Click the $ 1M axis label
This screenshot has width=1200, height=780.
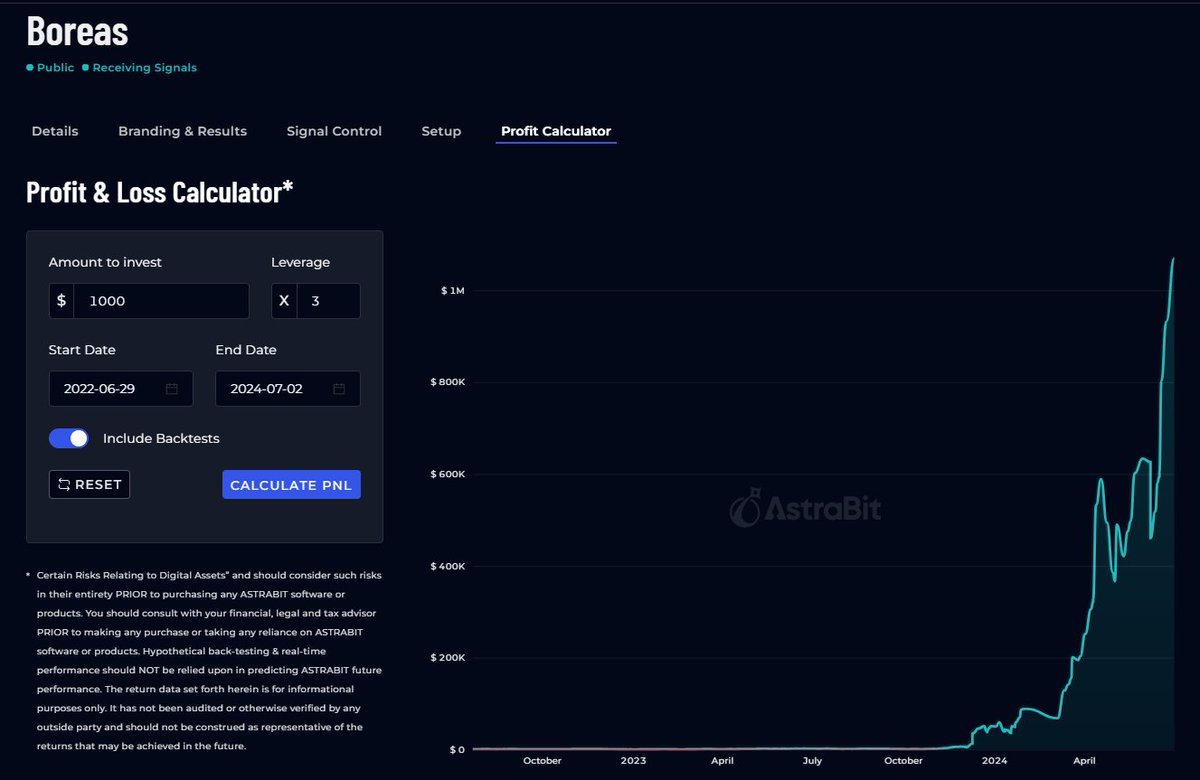(453, 291)
